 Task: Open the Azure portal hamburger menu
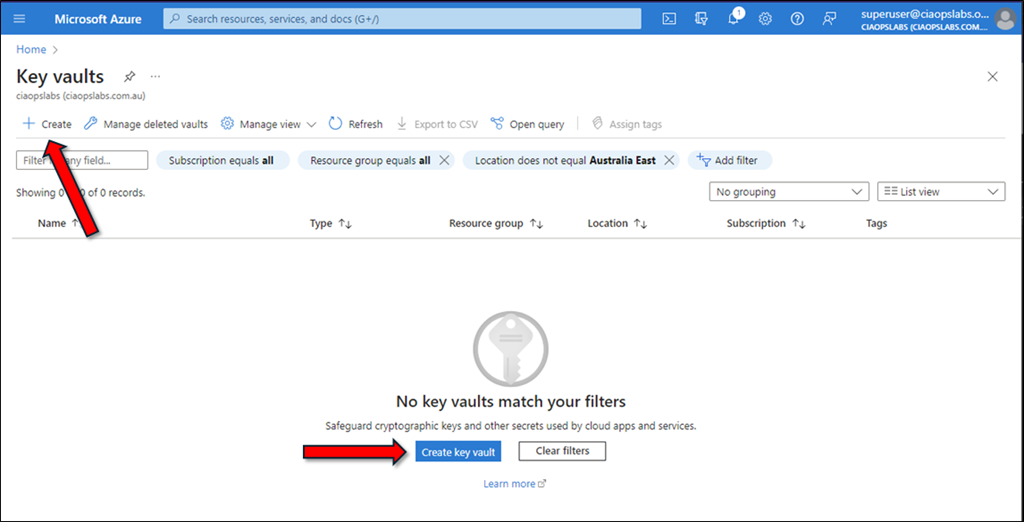point(19,19)
